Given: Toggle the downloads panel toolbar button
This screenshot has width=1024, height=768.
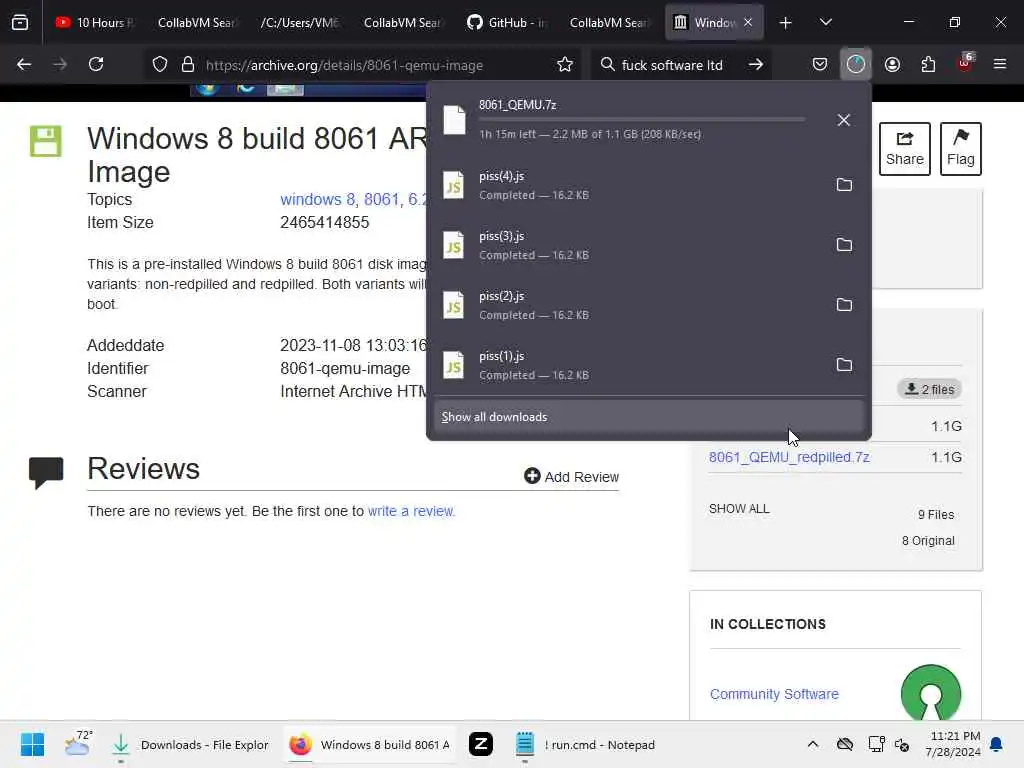Looking at the screenshot, I should point(856,65).
